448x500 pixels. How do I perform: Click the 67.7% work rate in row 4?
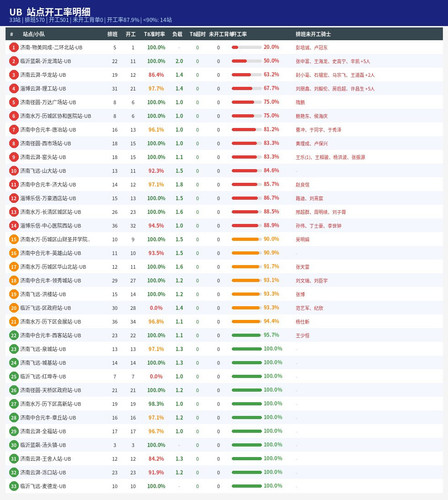[x=271, y=88]
